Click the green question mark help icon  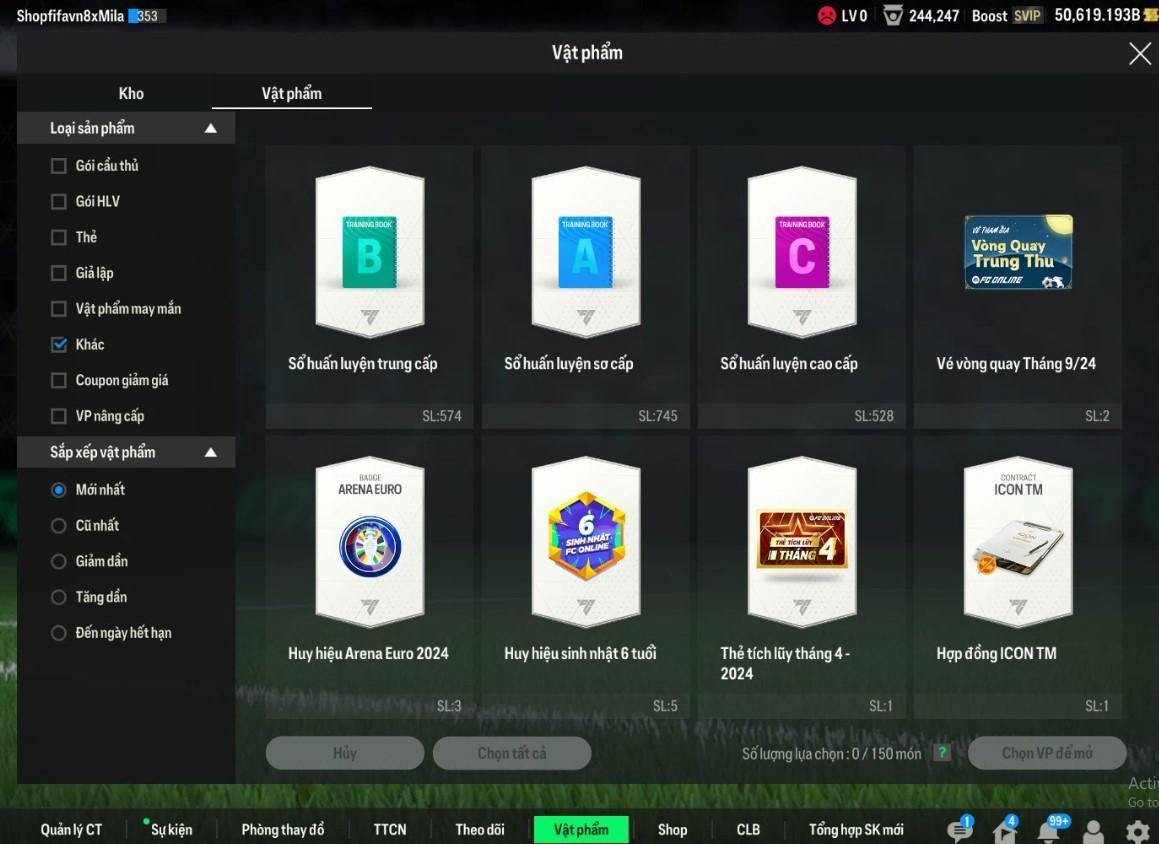coord(940,753)
